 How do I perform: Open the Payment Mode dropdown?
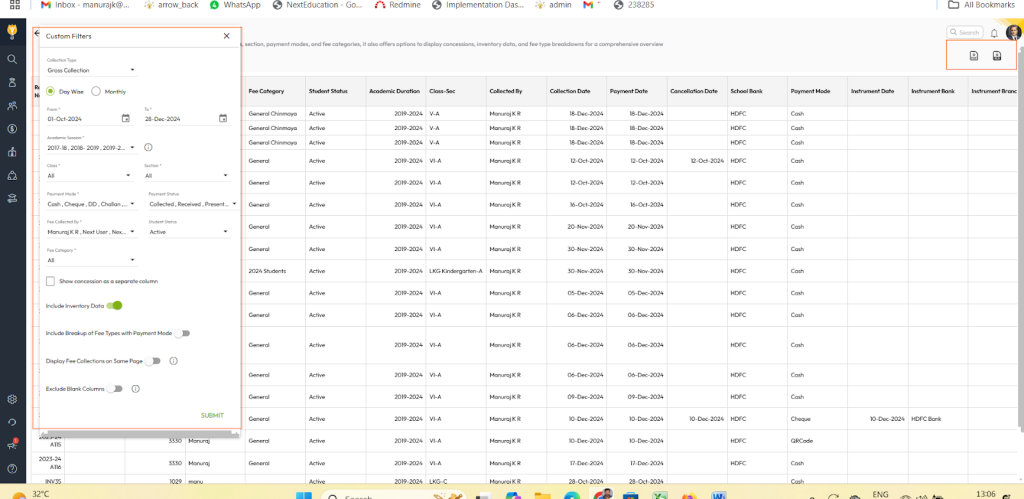click(92, 204)
